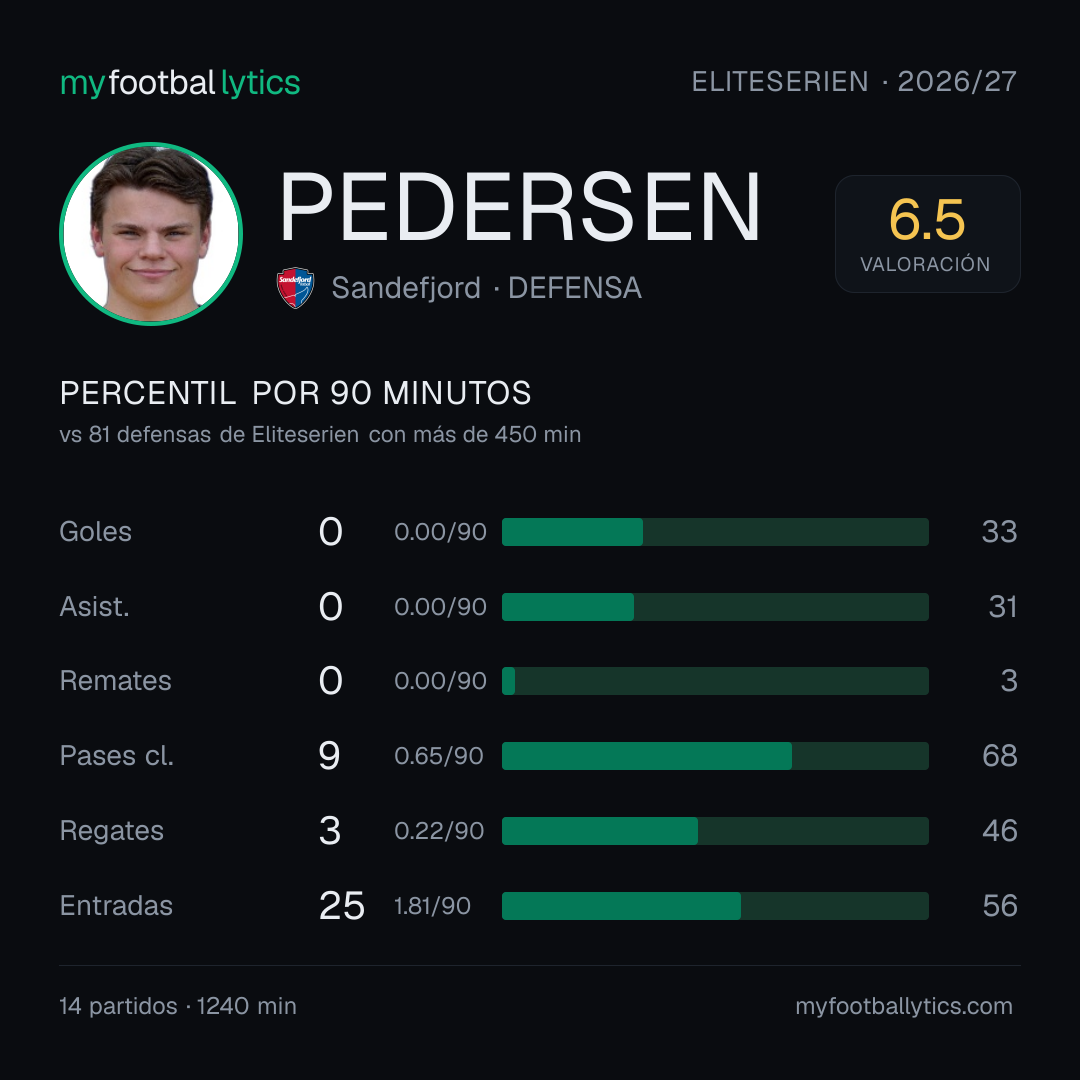This screenshot has width=1080, height=1080.
Task: Click the Sandefjord Defensa team text
Action: 486,288
